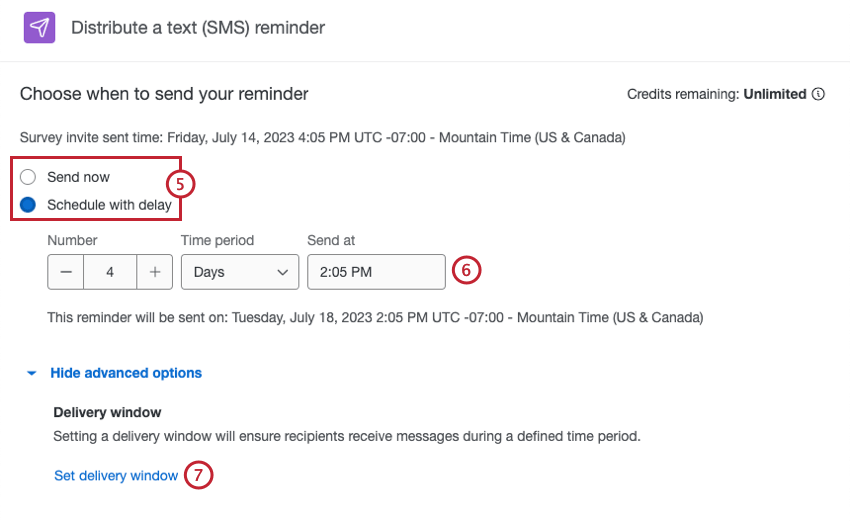
Task: Increase the number with the plus button
Action: click(155, 272)
